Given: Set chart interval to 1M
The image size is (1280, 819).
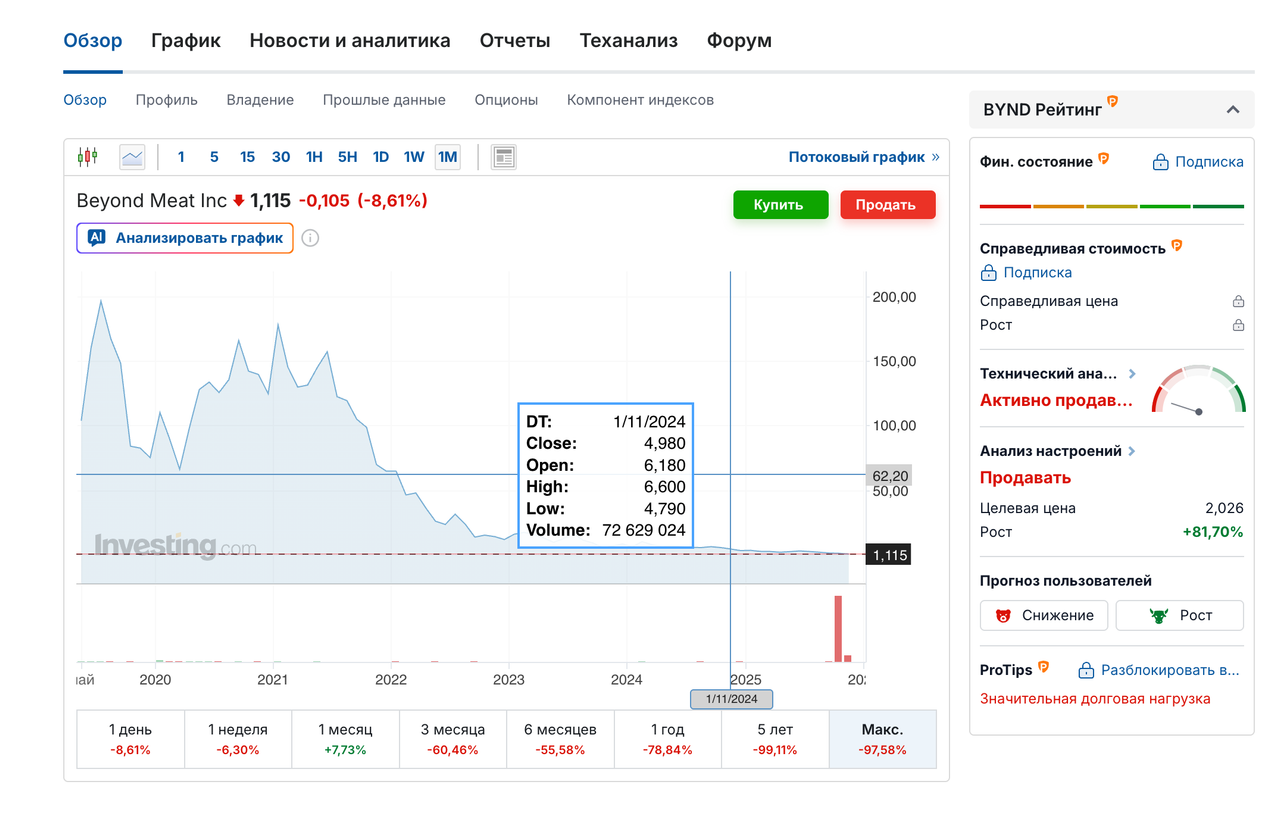Looking at the screenshot, I should (448, 156).
